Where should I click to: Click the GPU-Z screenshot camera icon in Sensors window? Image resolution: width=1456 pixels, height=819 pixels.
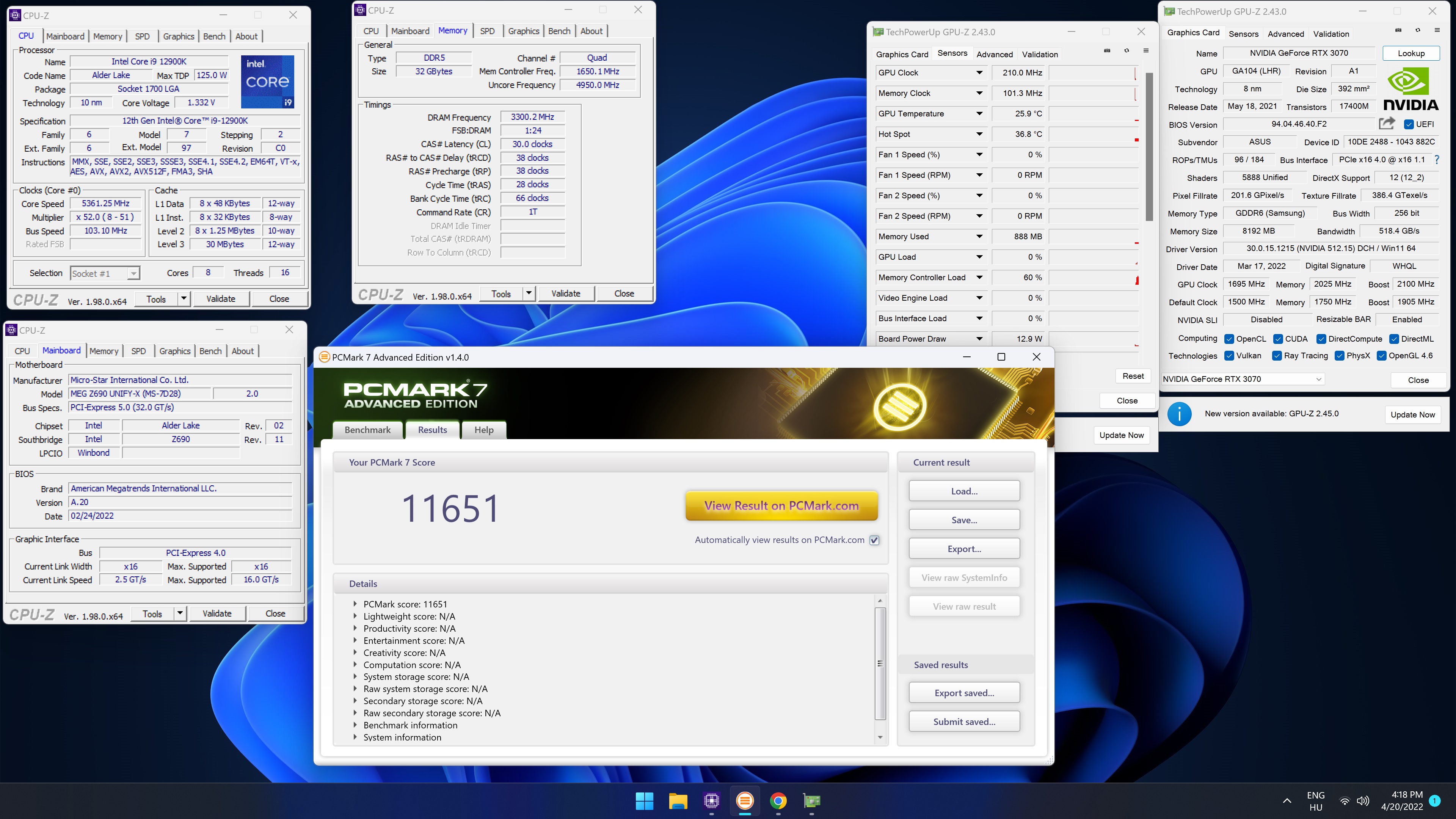click(1107, 51)
